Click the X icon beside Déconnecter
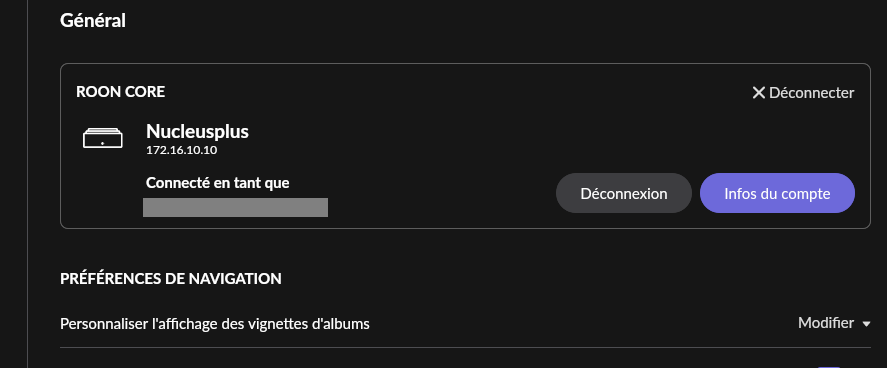This screenshot has width=887, height=368. 759,93
